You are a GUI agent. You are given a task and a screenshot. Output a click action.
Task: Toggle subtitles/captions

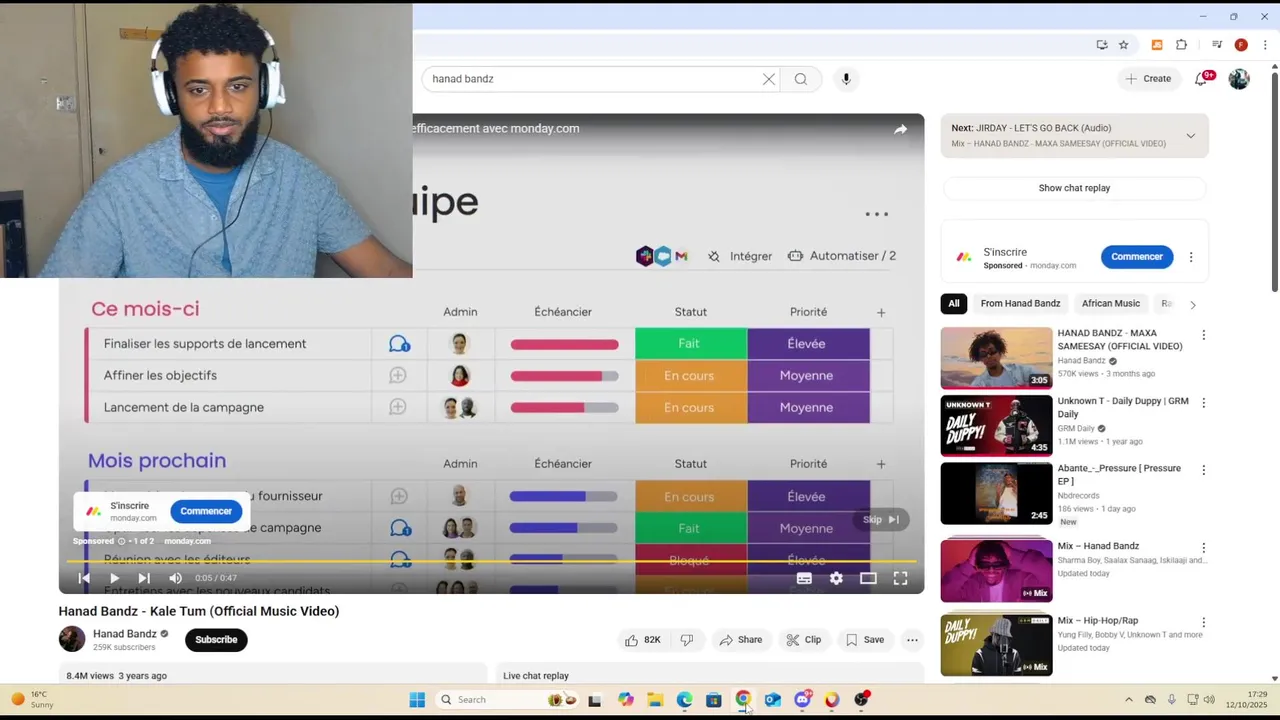804,578
